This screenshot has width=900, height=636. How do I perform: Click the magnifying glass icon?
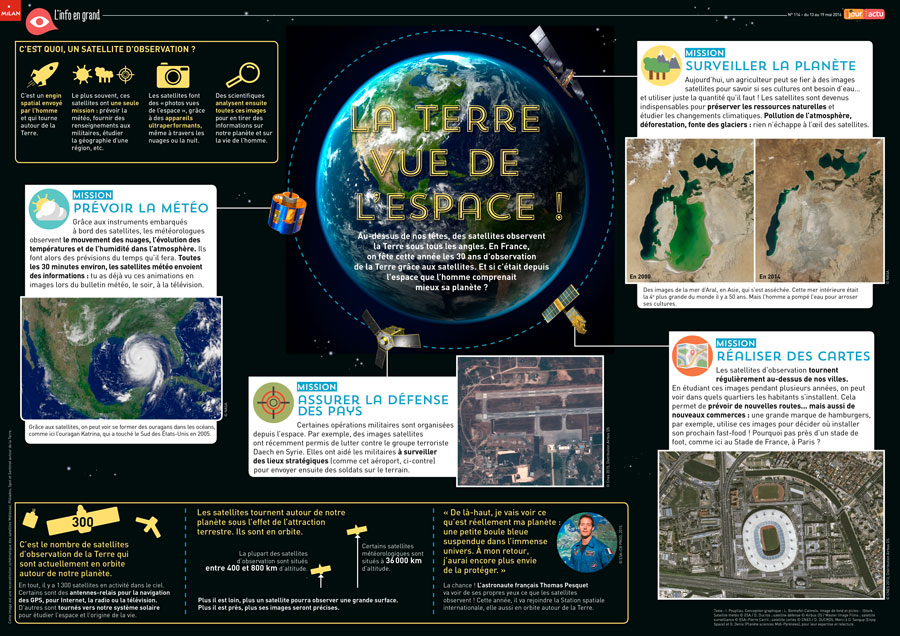click(243, 75)
